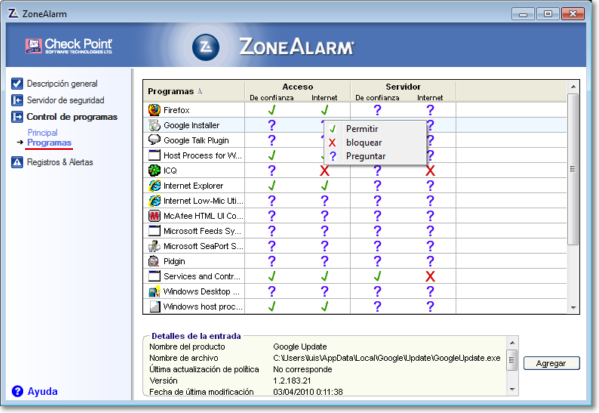Click the Registros & Alertas warning icon

[x=17, y=162]
